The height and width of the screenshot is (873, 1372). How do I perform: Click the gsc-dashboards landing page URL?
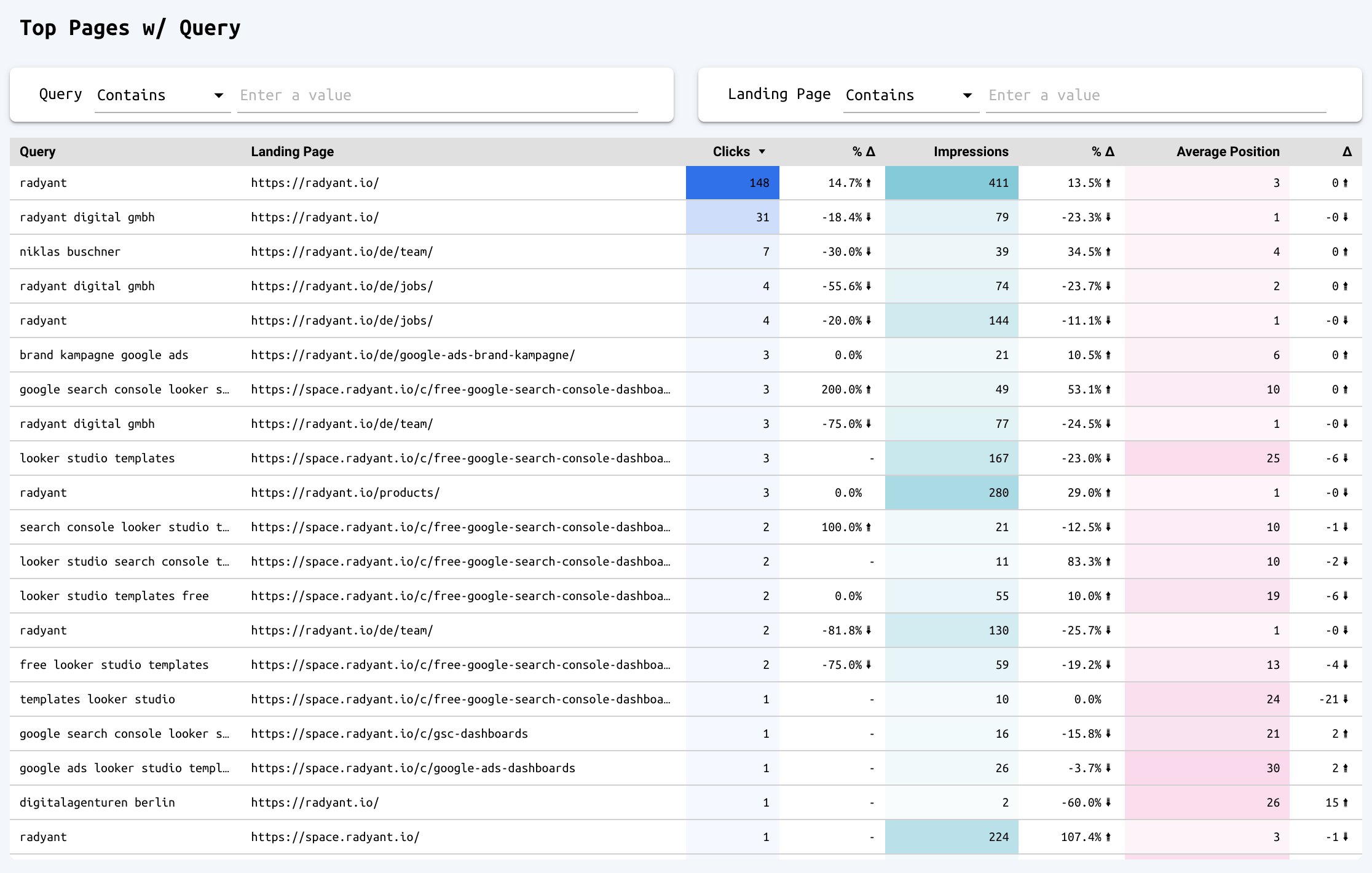coord(390,733)
